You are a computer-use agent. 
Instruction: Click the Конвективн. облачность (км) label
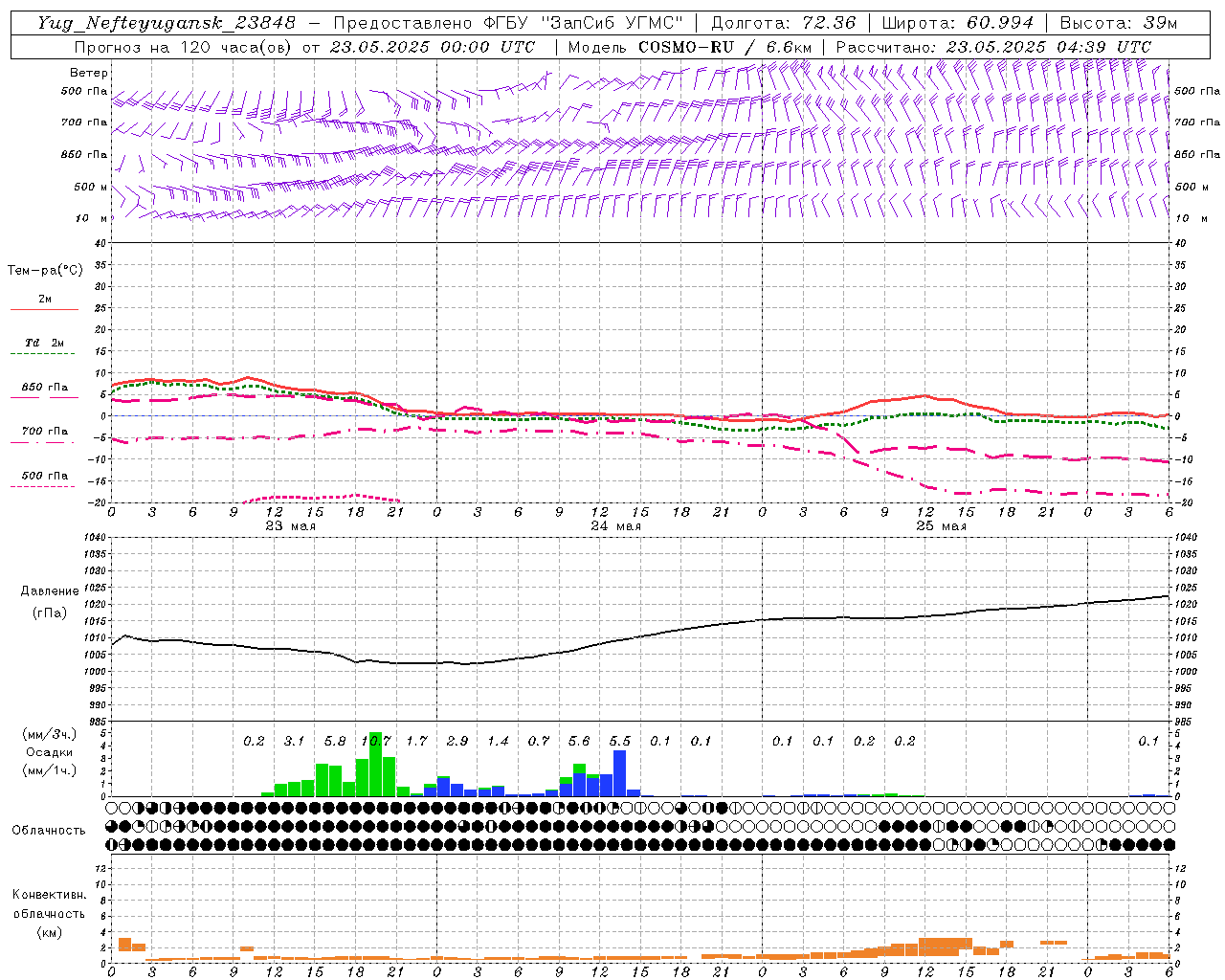[x=49, y=913]
